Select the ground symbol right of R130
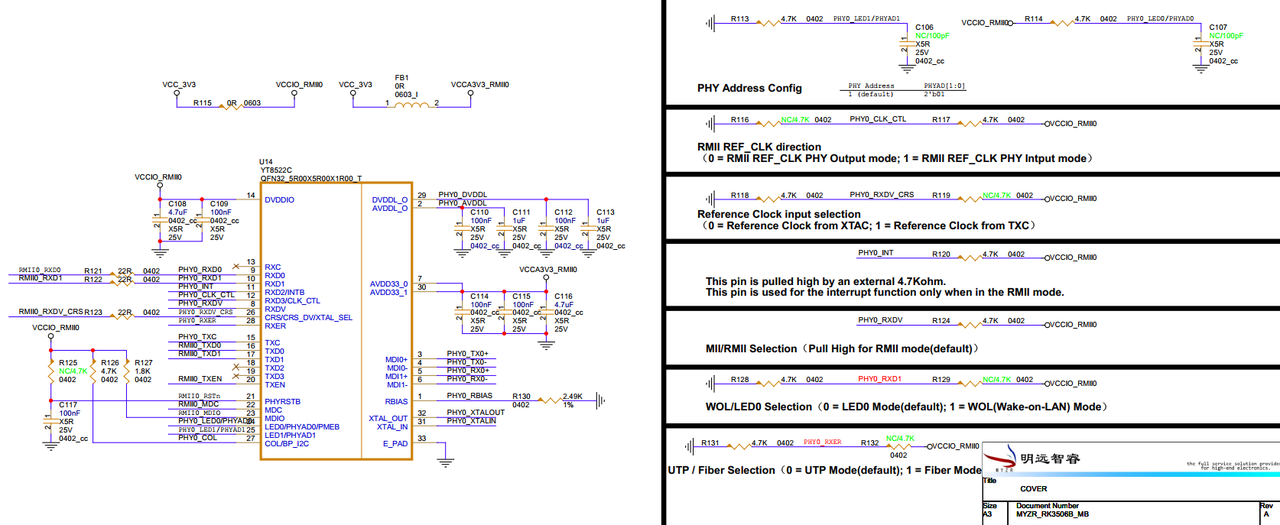 tap(599, 400)
